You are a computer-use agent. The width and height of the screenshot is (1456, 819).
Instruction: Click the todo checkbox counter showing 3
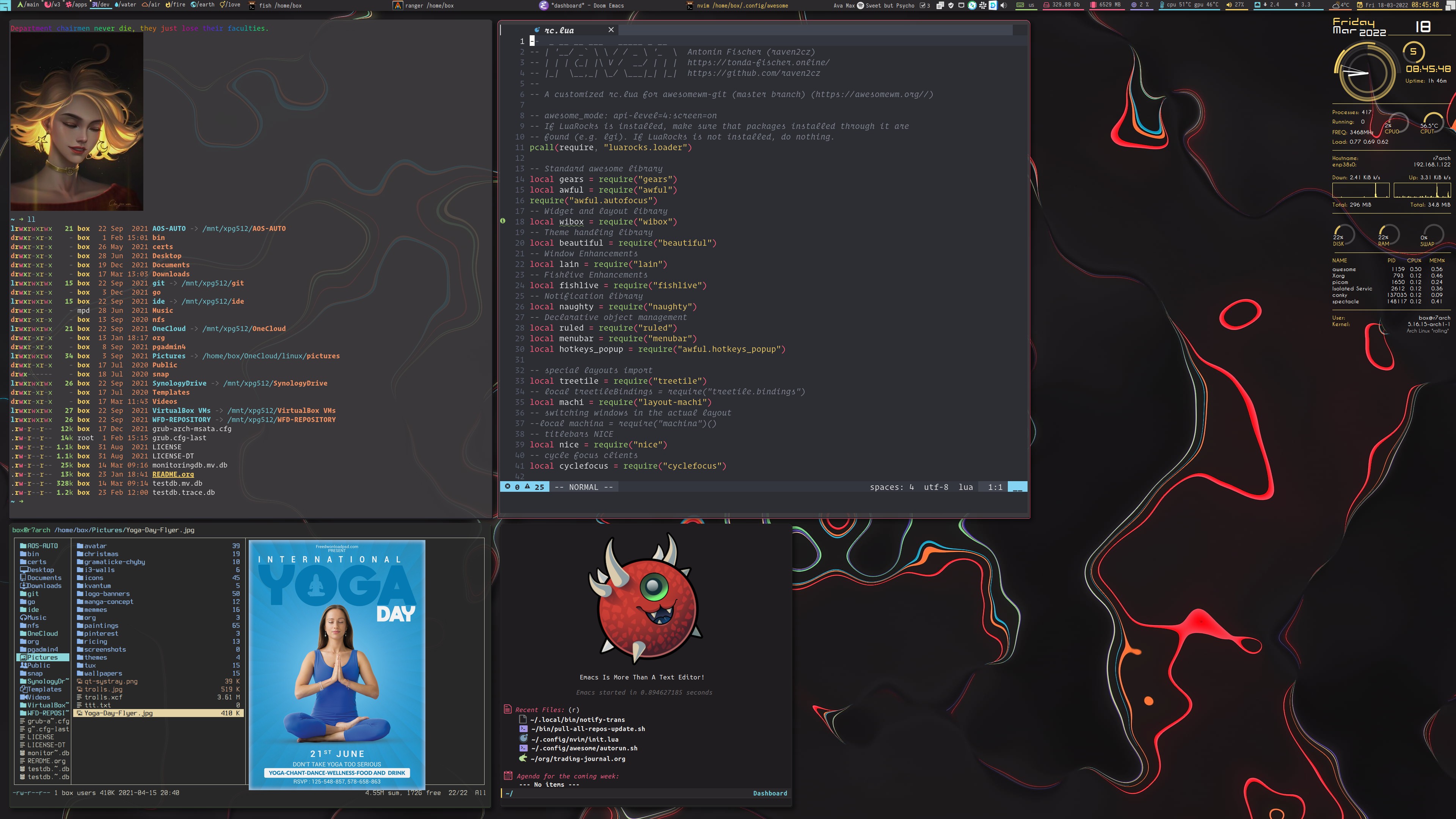coord(925,6)
